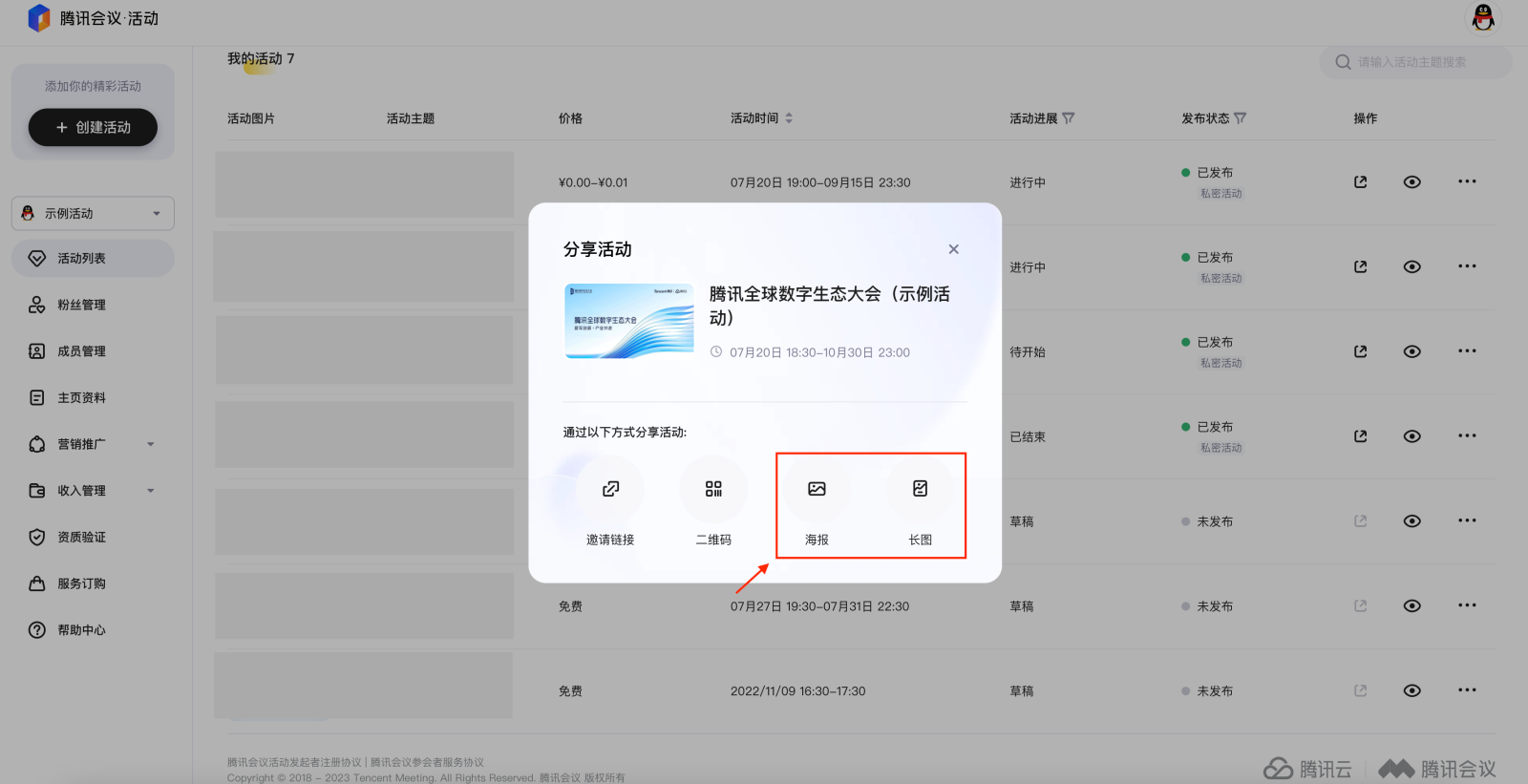Click the user avatar at top right

click(1483, 18)
